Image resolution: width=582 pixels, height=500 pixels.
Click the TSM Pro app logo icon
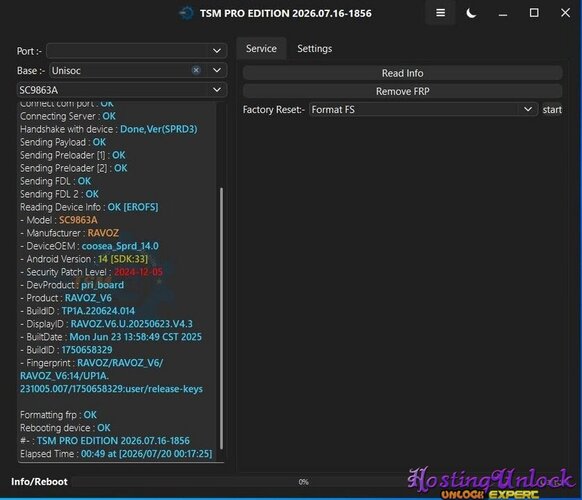(x=187, y=13)
